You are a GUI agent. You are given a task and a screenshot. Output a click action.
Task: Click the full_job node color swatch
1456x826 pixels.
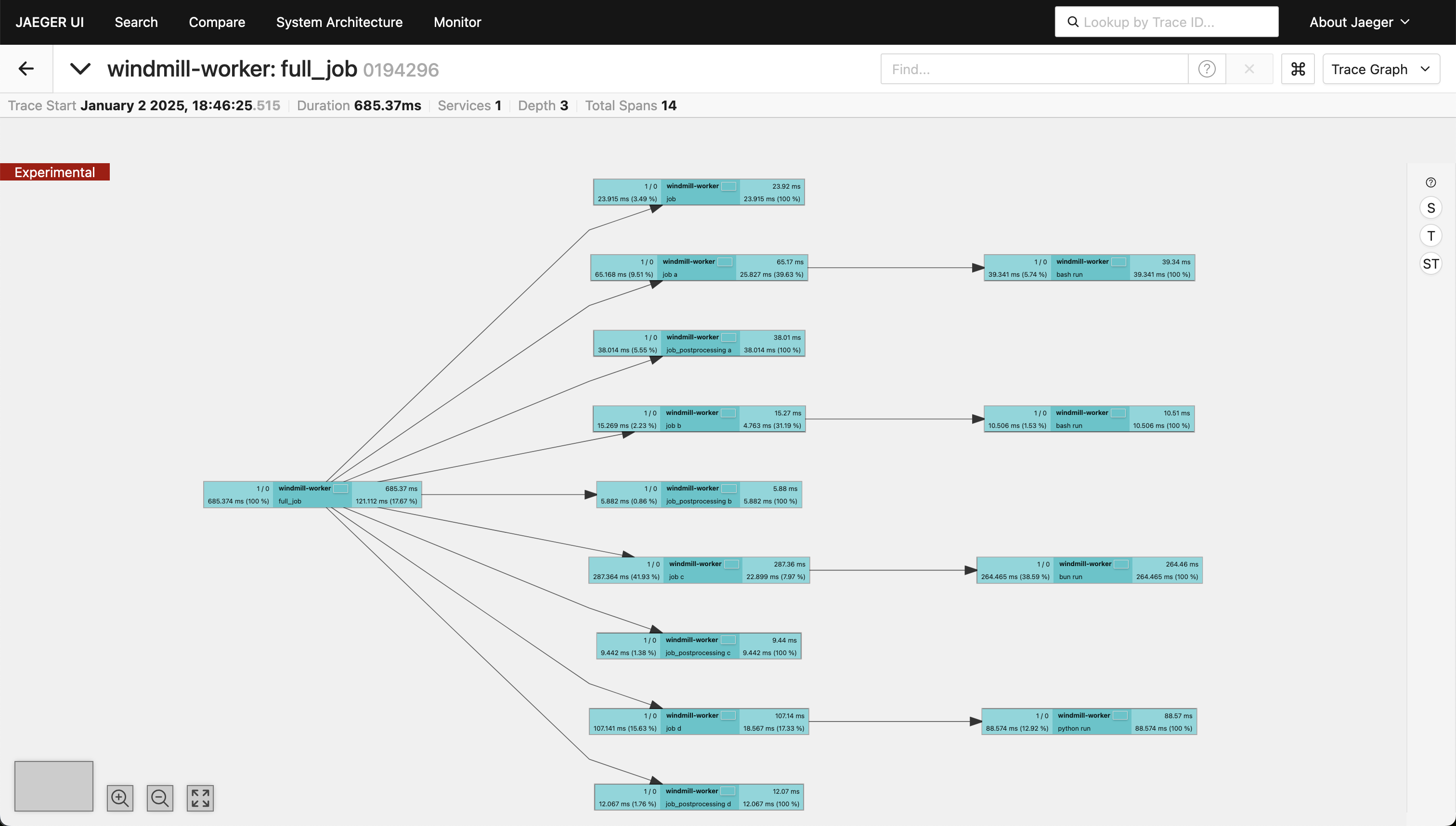[x=340, y=489]
